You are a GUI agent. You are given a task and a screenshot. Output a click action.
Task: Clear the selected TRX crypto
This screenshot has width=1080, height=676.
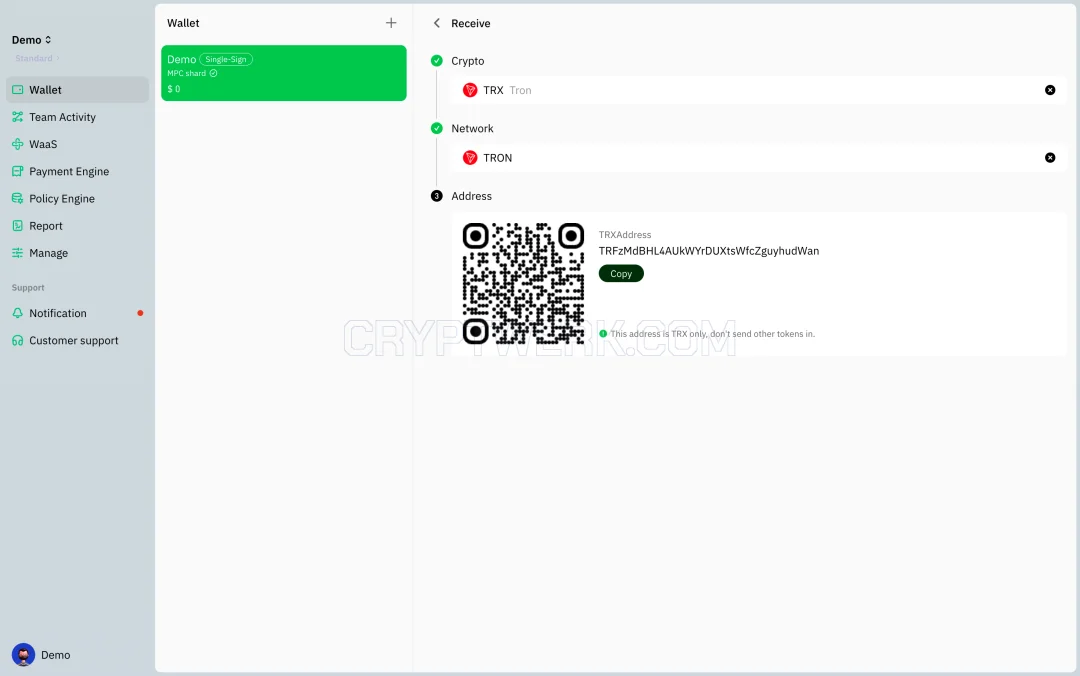click(1050, 90)
